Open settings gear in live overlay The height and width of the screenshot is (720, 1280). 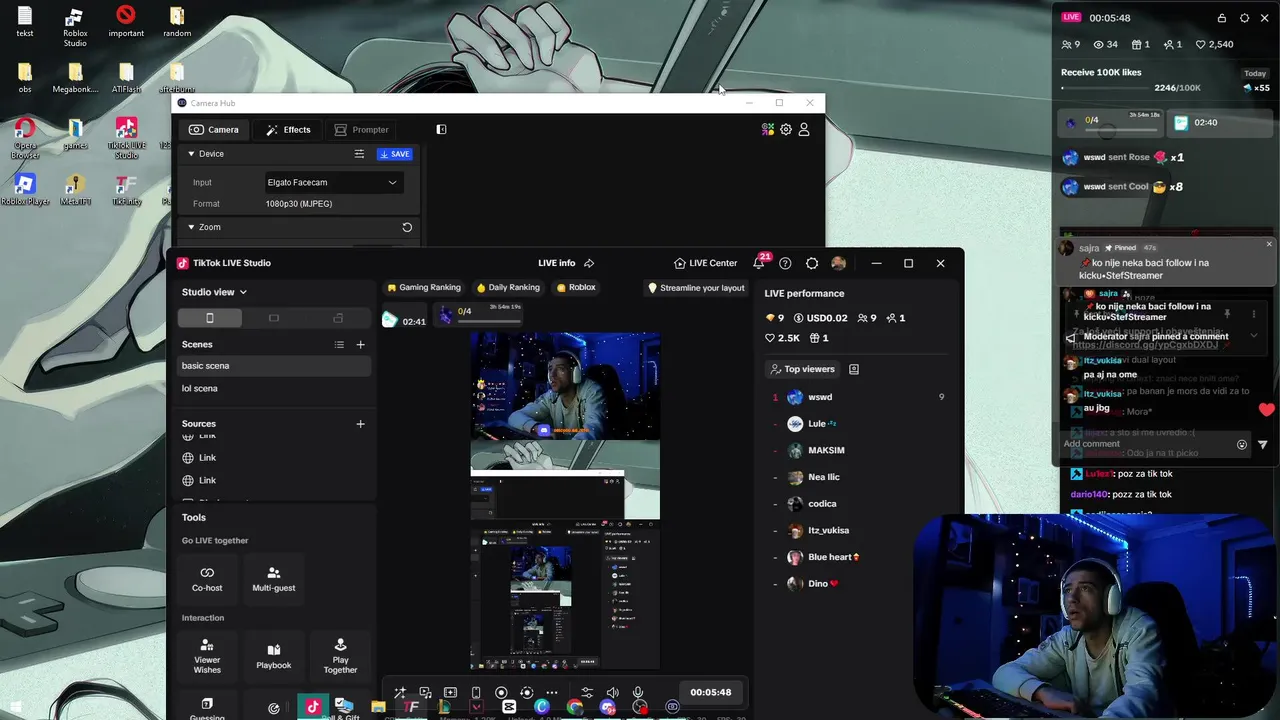tap(1244, 18)
